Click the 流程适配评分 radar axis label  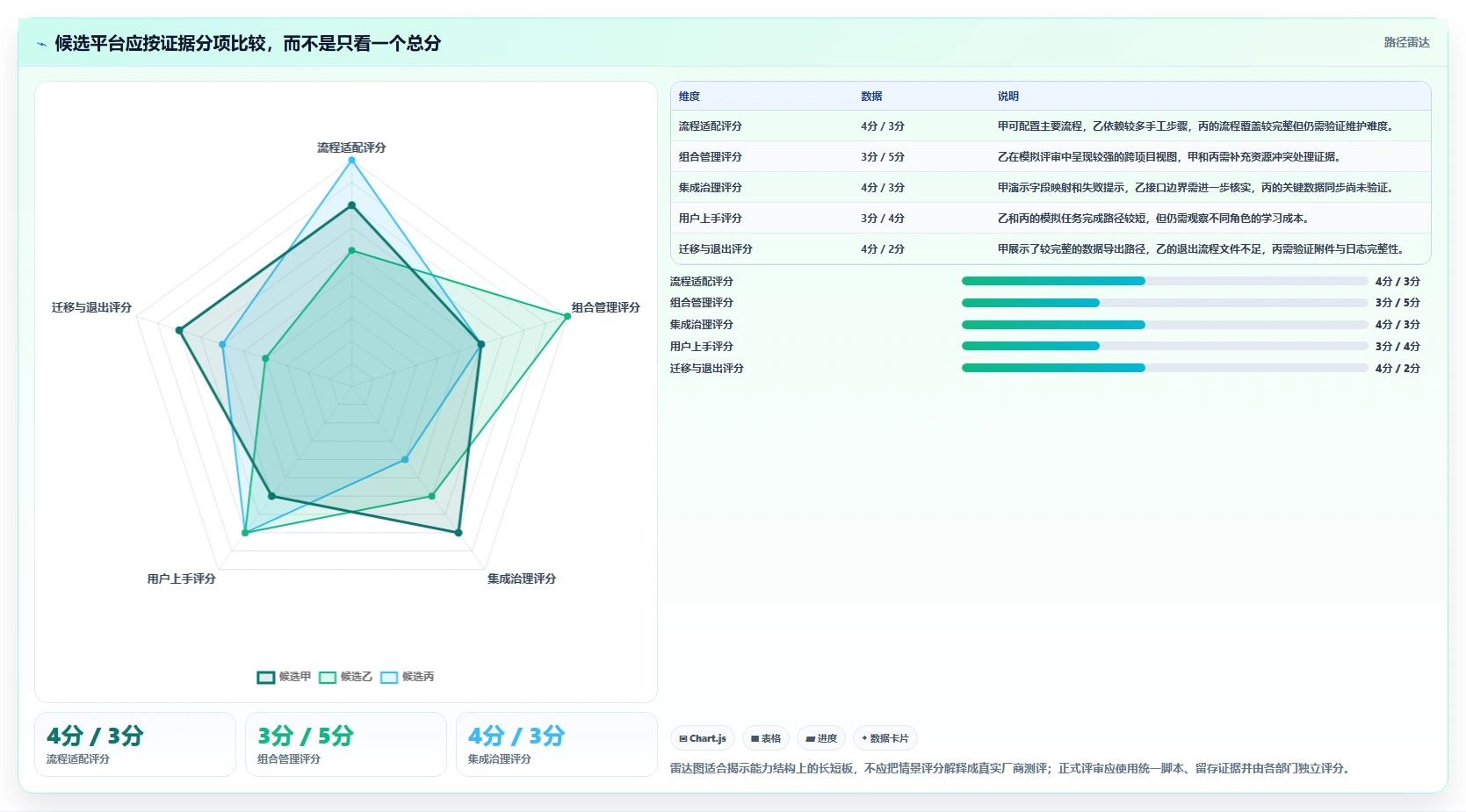pyautogui.click(x=351, y=147)
